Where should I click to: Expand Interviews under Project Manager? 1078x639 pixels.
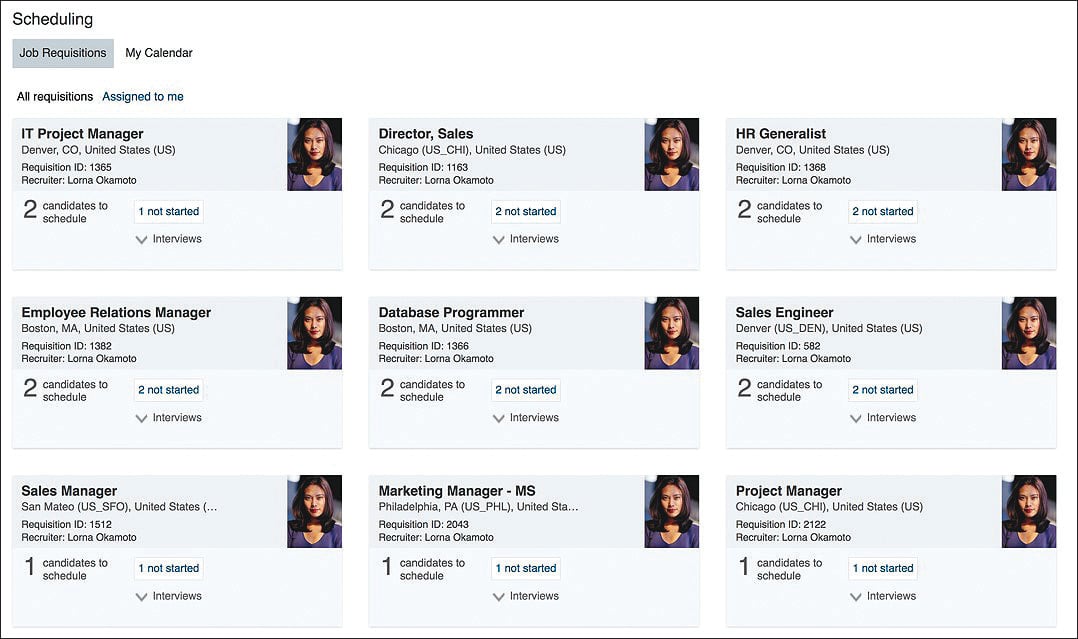pyautogui.click(x=883, y=595)
